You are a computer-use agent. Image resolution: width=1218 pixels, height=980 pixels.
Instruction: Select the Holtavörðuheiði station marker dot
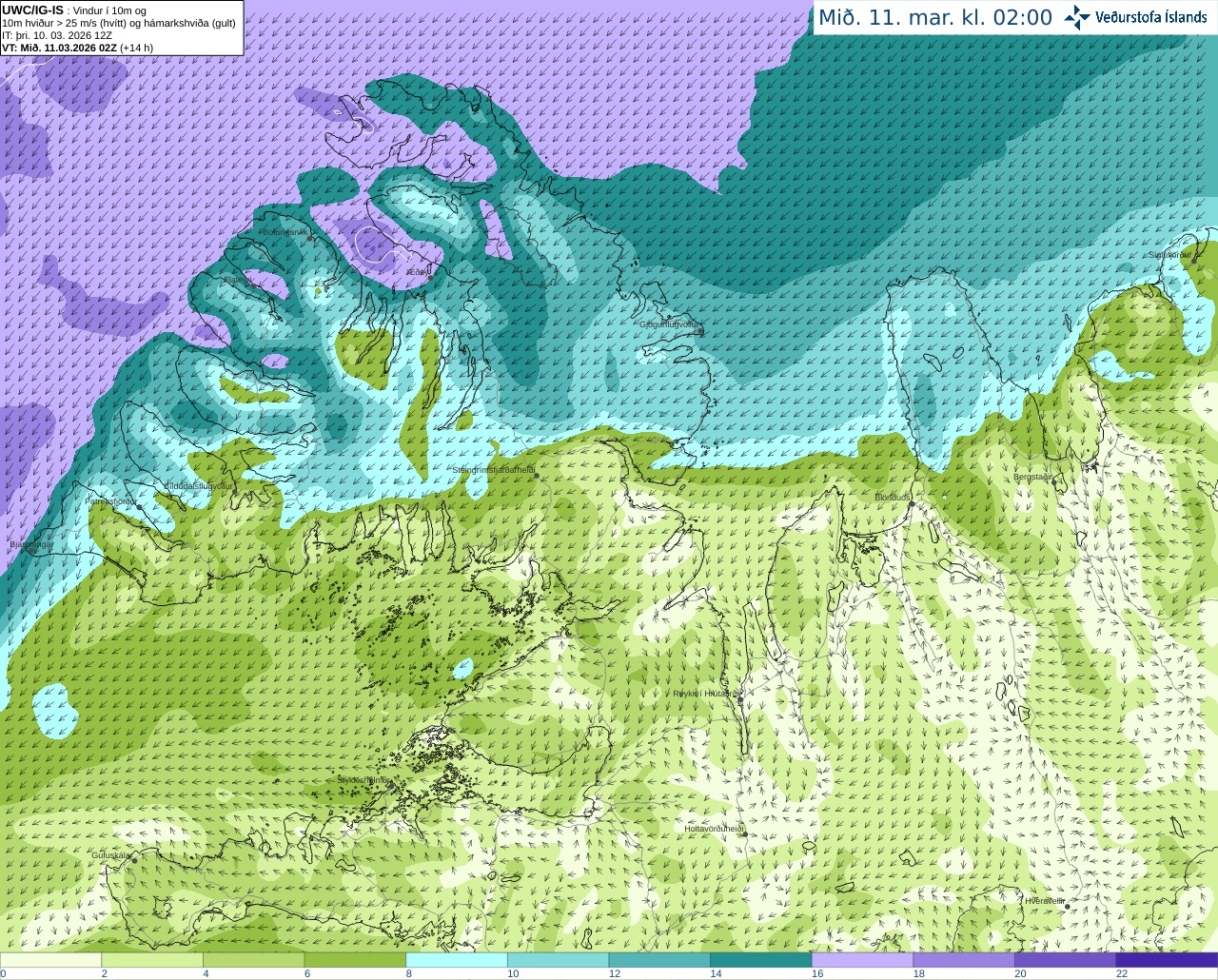point(745,834)
